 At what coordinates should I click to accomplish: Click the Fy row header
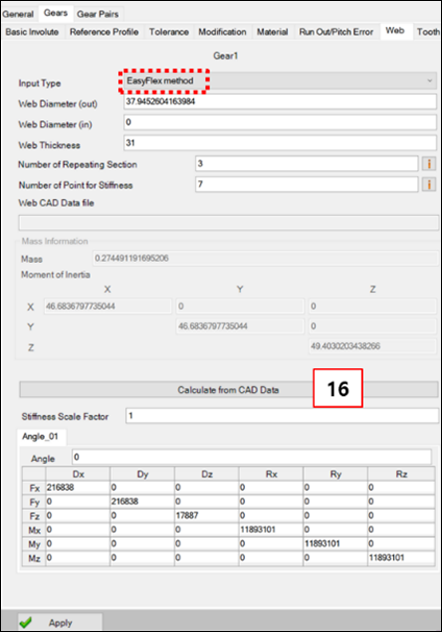pyautogui.click(x=34, y=502)
